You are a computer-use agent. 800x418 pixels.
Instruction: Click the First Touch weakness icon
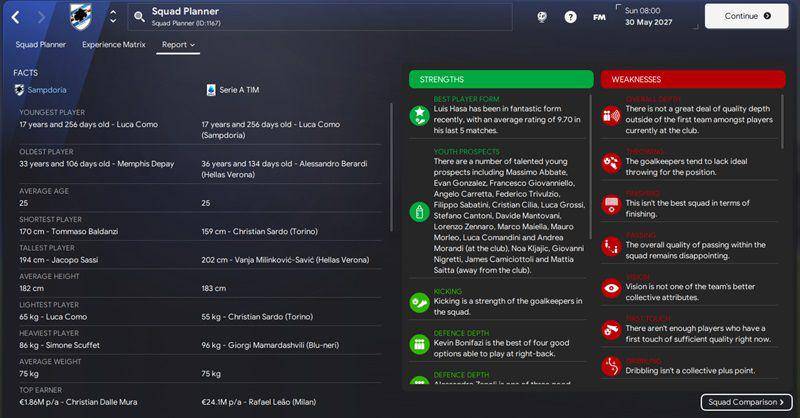coord(611,330)
